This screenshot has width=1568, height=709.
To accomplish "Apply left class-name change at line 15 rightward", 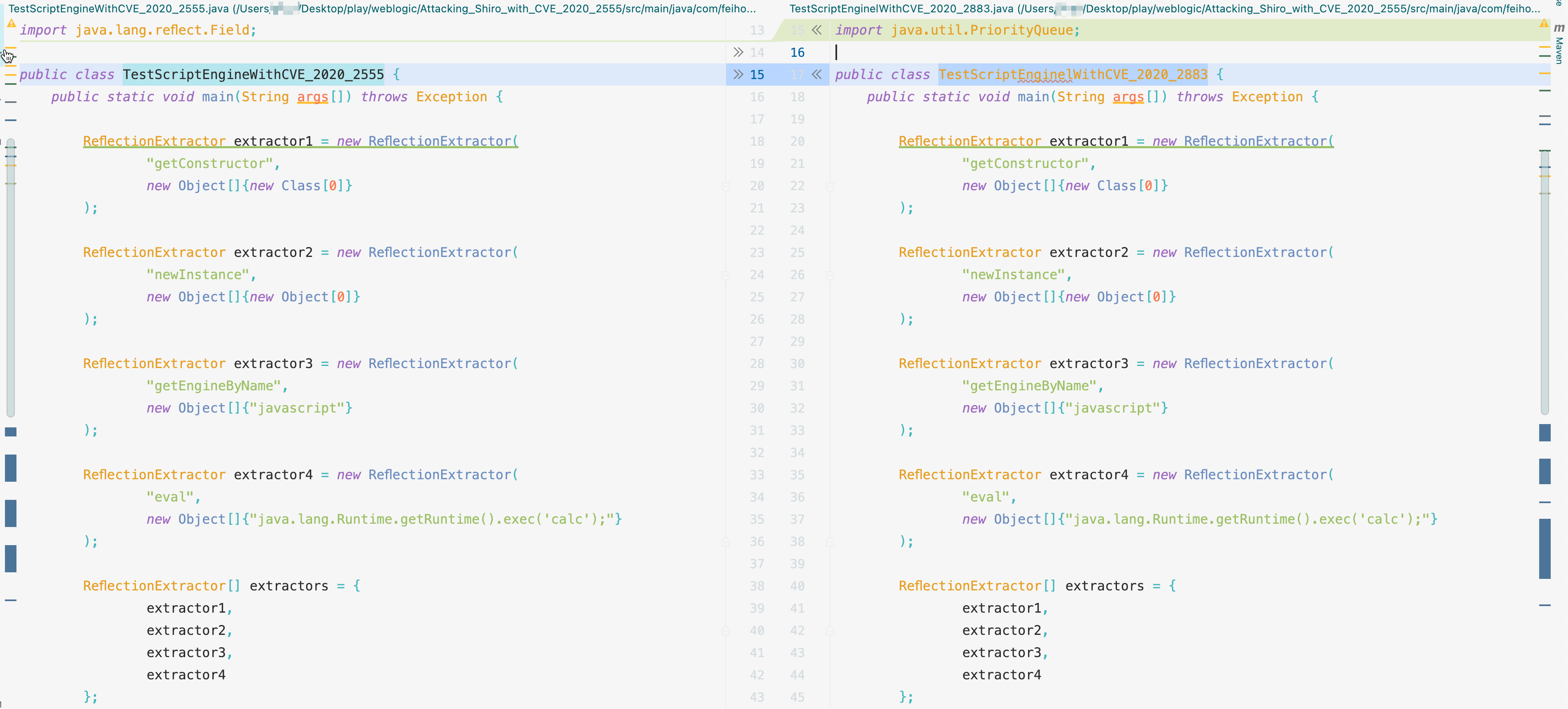I will (x=738, y=74).
